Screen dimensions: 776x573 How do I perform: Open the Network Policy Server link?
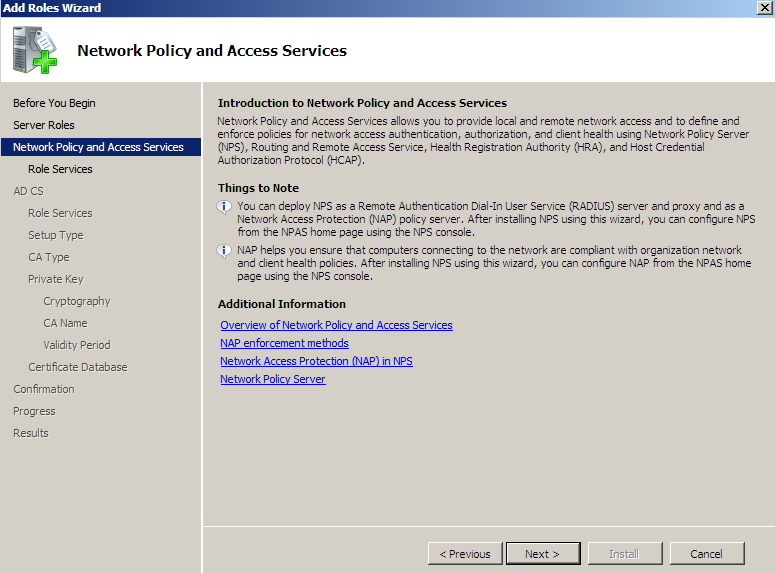tap(272, 379)
